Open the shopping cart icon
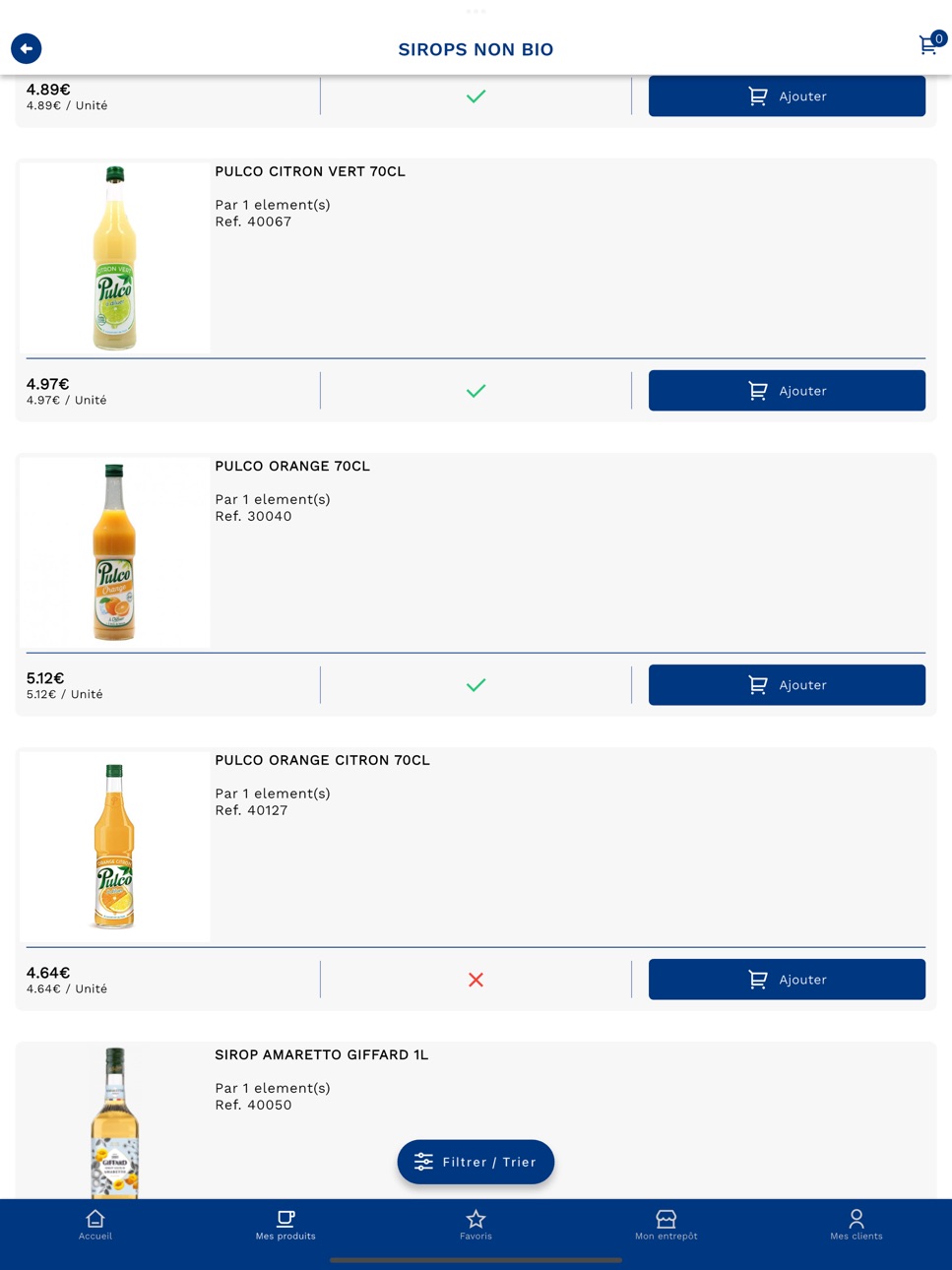952x1270 pixels. (928, 45)
